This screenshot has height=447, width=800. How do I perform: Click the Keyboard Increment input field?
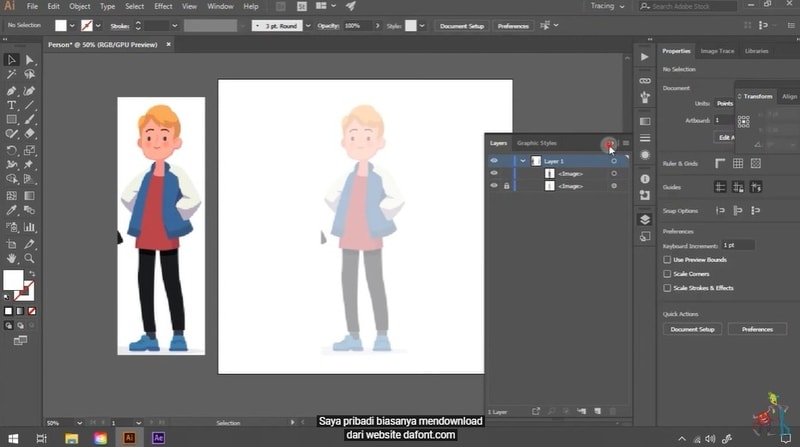tap(740, 245)
